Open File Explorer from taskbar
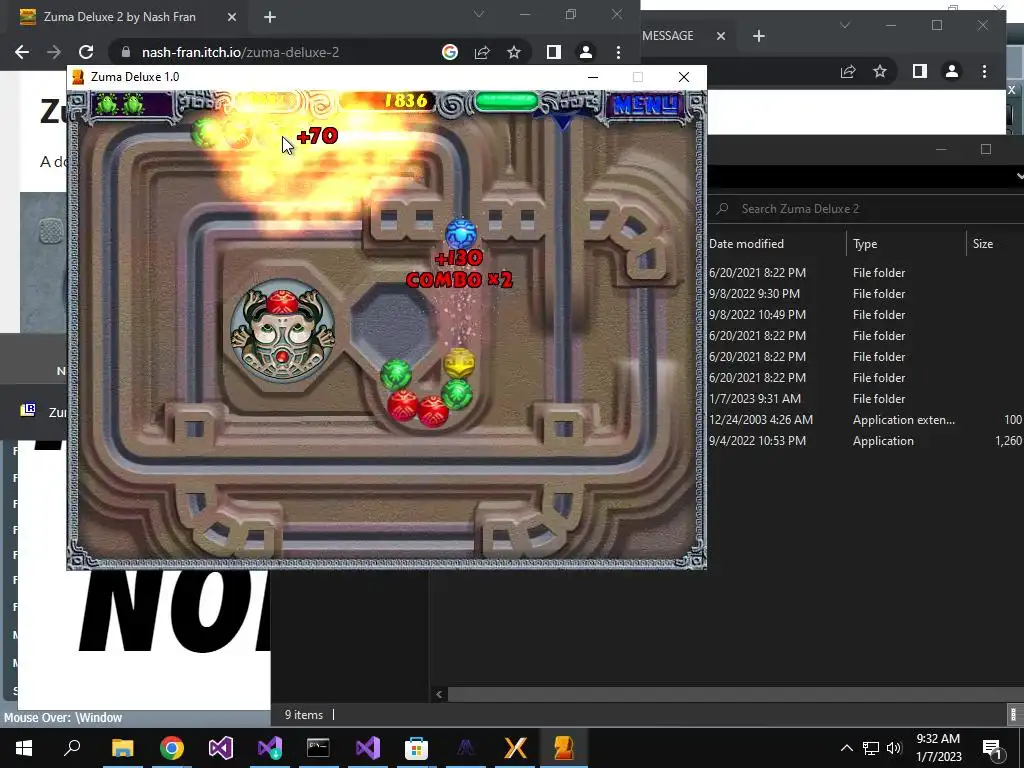 click(x=122, y=748)
